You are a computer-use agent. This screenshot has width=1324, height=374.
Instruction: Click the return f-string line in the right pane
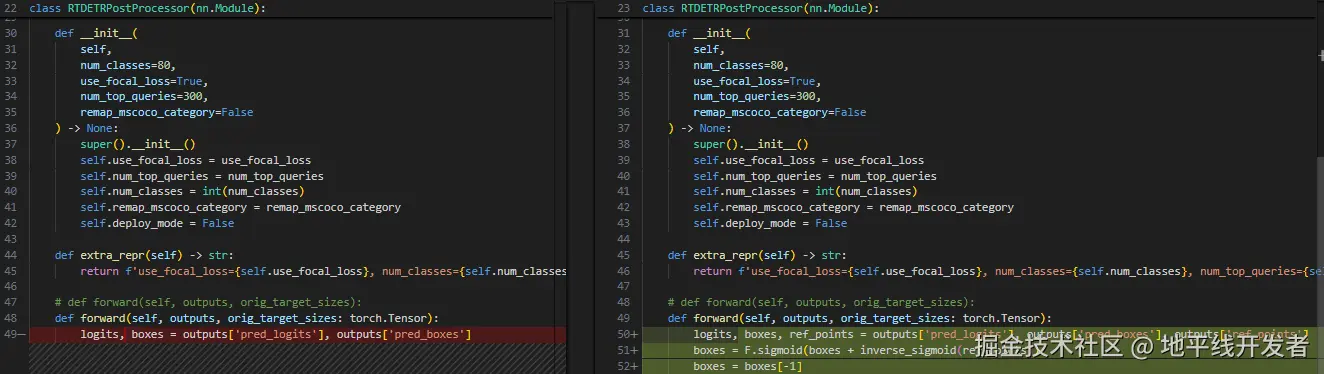pyautogui.click(x=1004, y=272)
